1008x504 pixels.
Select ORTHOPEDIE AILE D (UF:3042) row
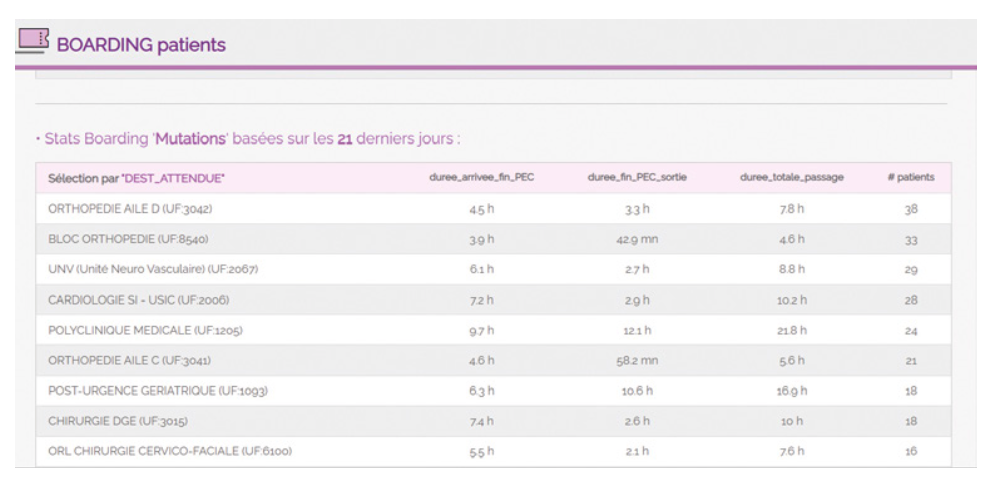(x=129, y=209)
